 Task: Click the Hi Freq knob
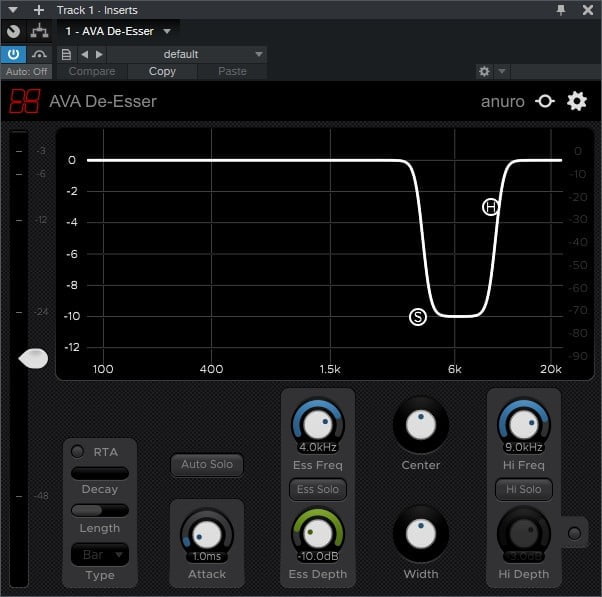click(524, 425)
